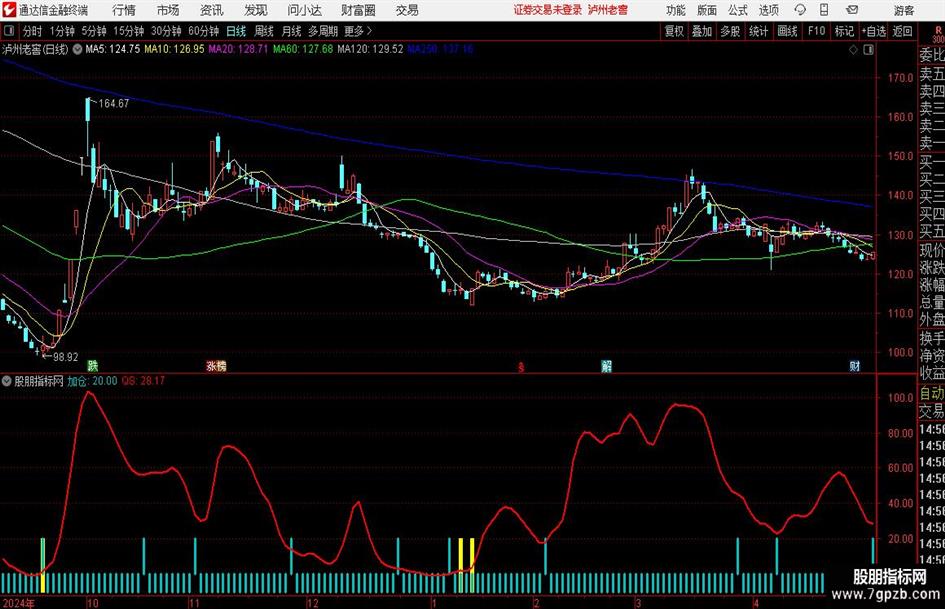Open the 行情 menu
The height and width of the screenshot is (609, 945).
coord(124,10)
